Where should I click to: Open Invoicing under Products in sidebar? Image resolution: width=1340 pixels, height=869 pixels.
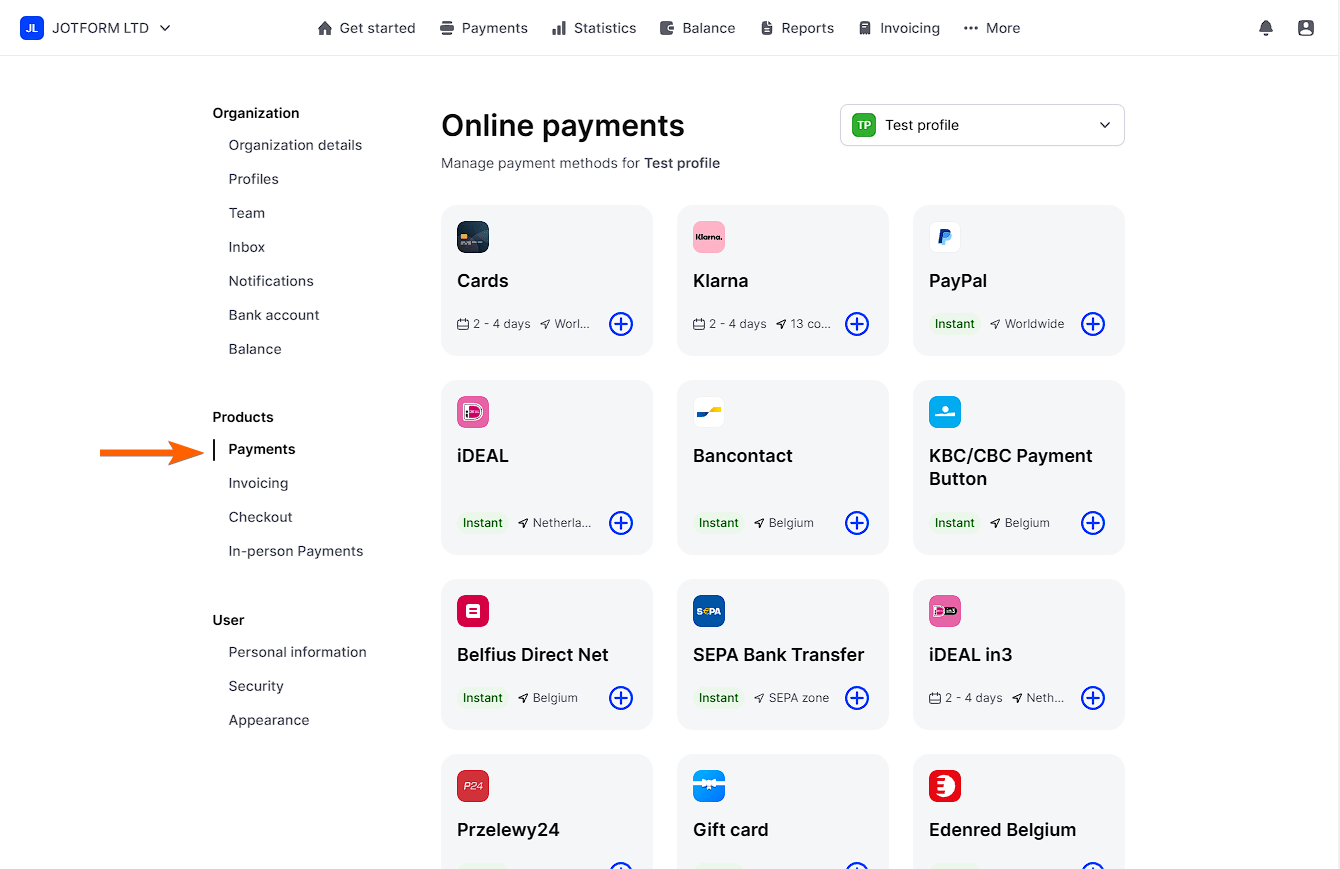tap(258, 483)
